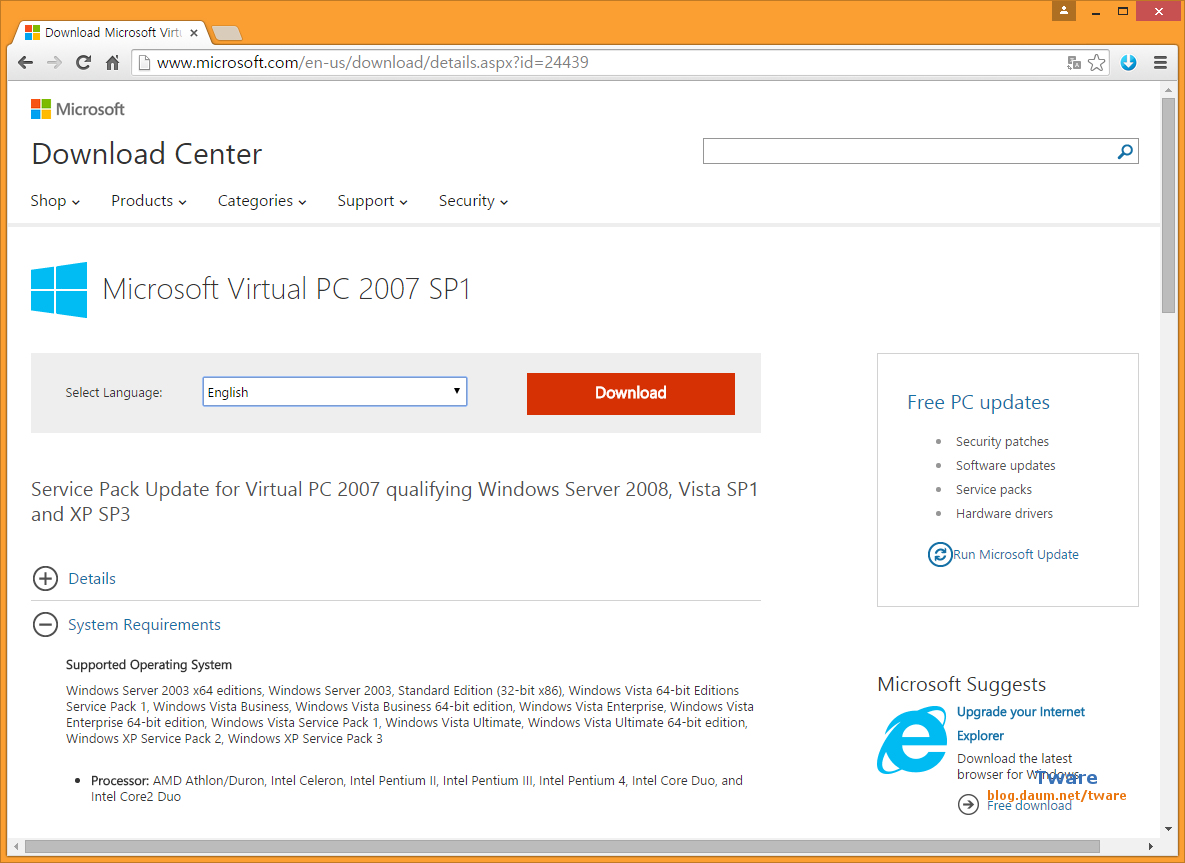Bookmark this page with the star icon
The height and width of the screenshot is (863, 1185).
[x=1097, y=63]
